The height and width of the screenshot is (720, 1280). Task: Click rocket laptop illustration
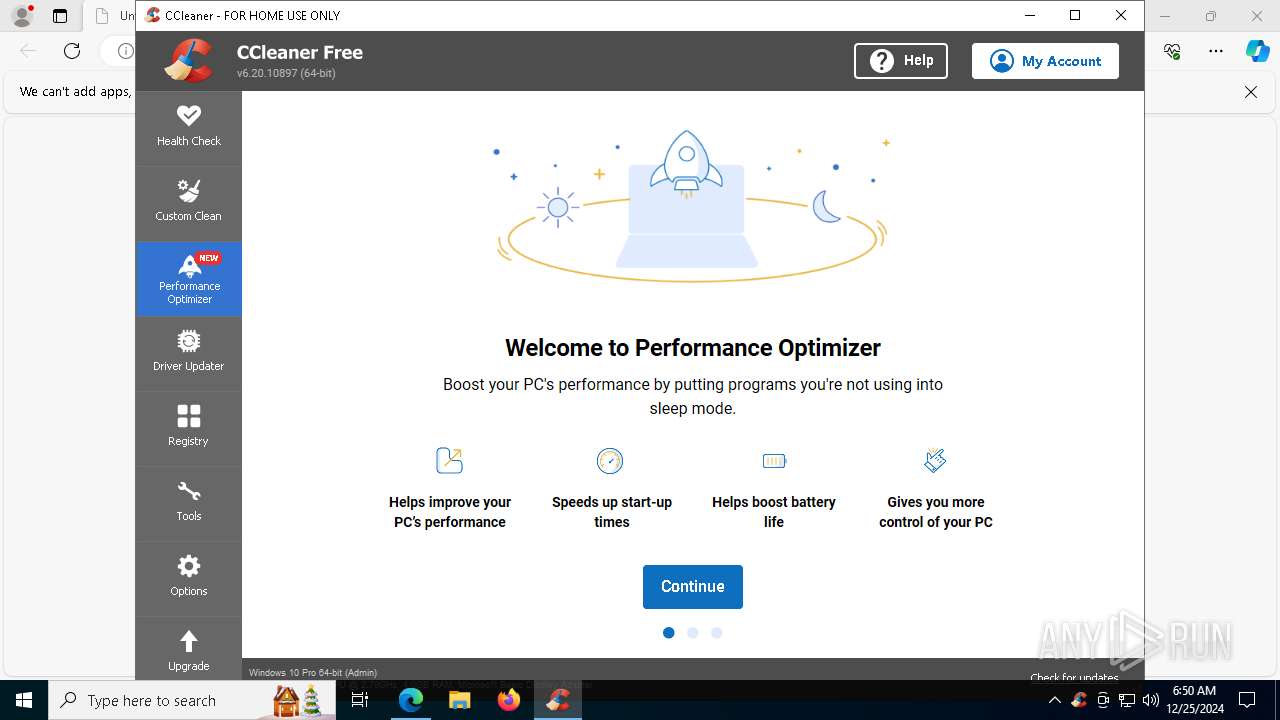(x=692, y=205)
